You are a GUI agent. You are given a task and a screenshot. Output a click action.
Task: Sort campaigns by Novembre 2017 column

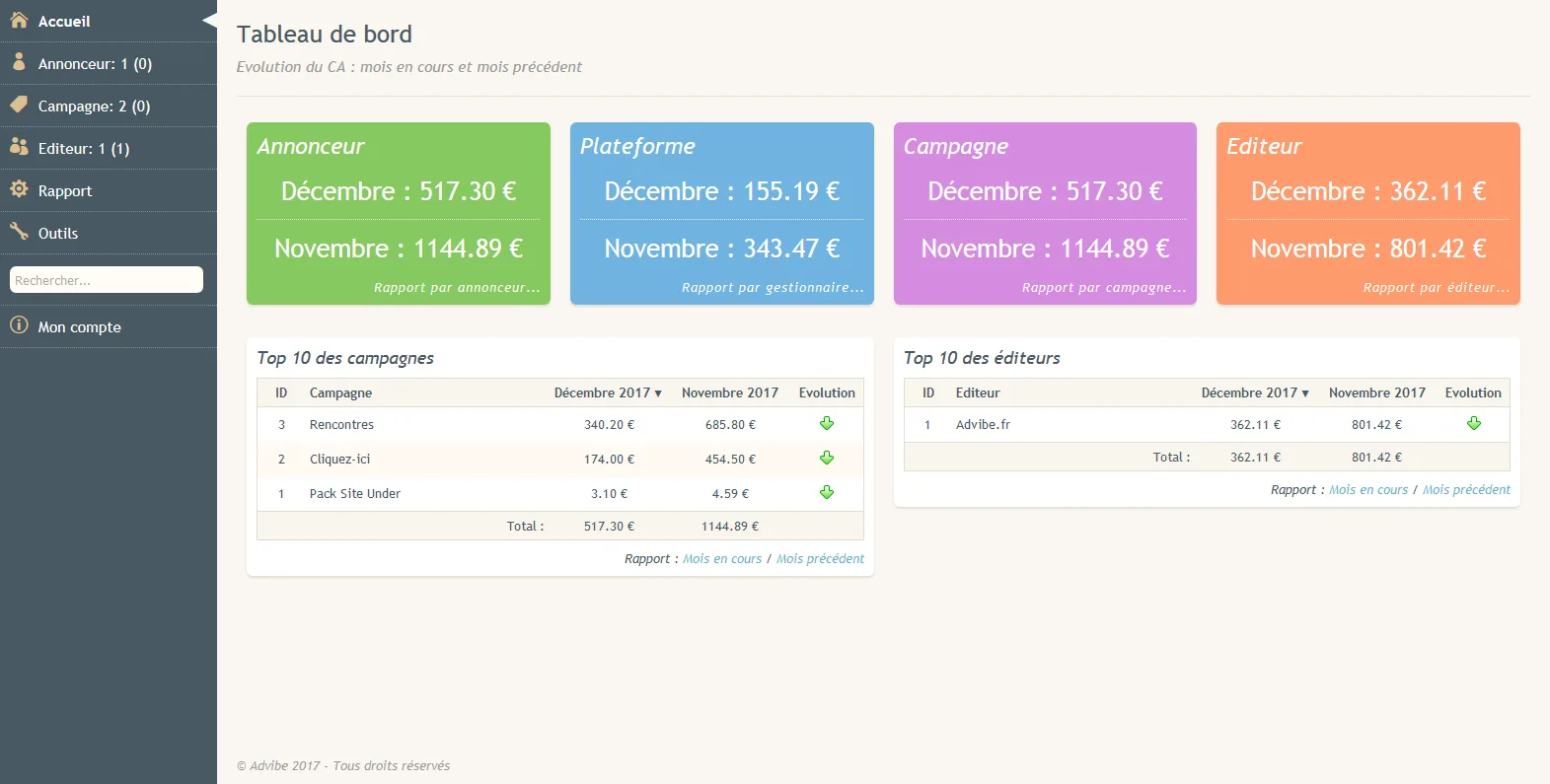coord(730,392)
